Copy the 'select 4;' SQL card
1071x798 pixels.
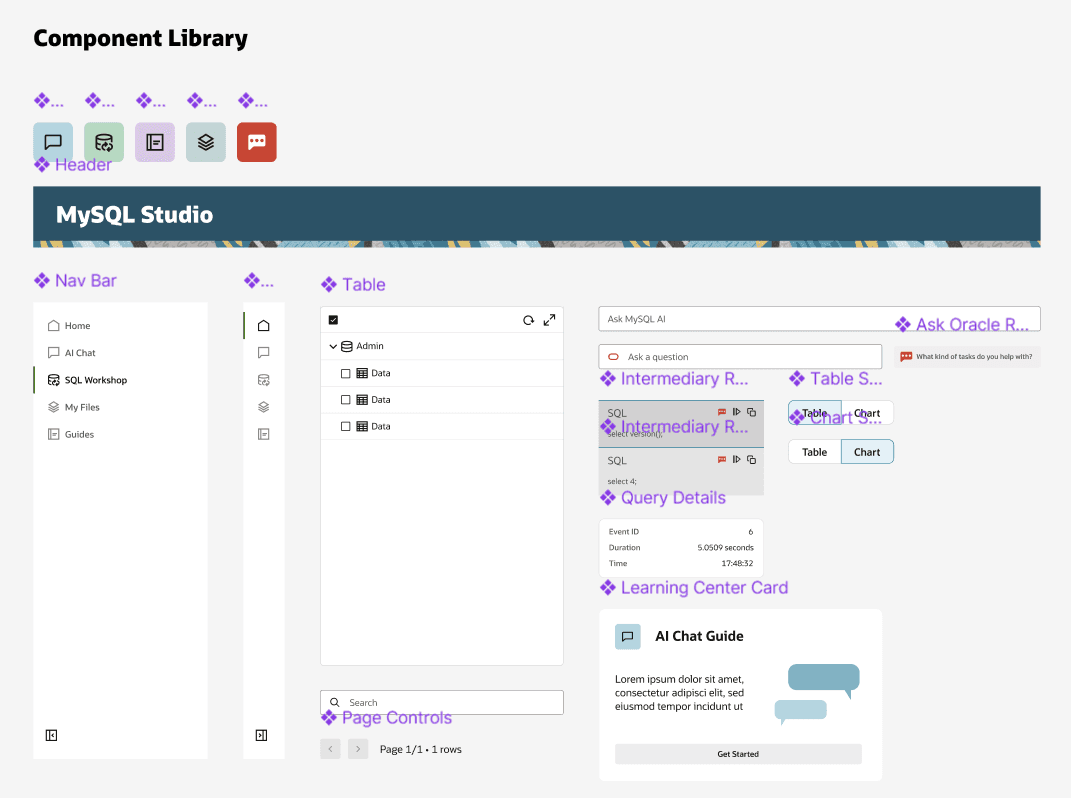tap(751, 460)
